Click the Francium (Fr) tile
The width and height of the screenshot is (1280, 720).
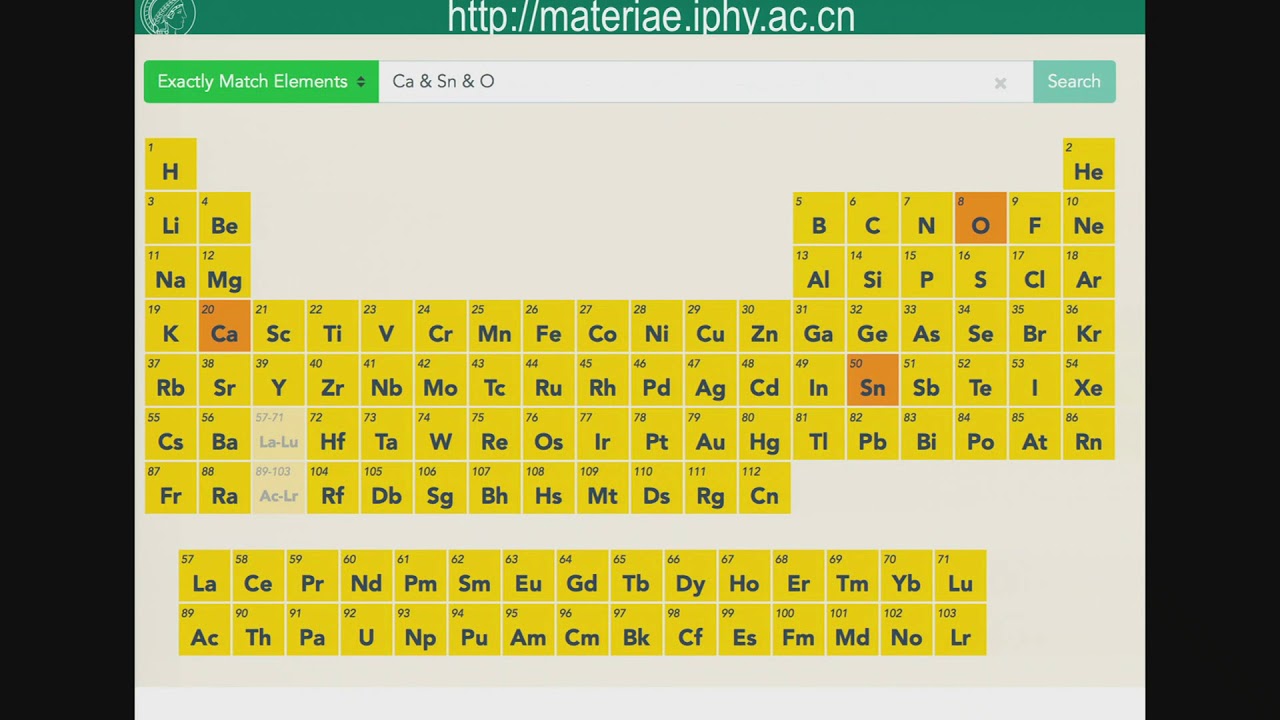click(x=171, y=488)
